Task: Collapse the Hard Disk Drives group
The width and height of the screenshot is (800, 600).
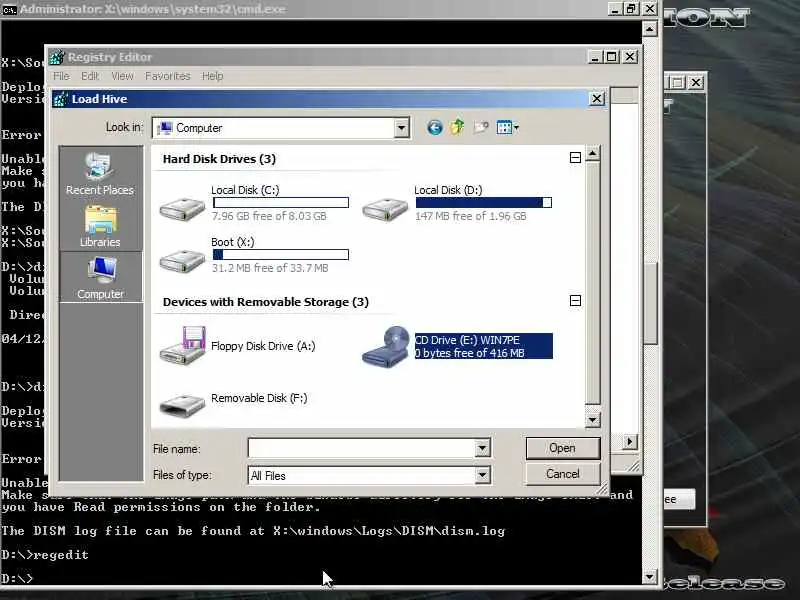Action: [575, 158]
